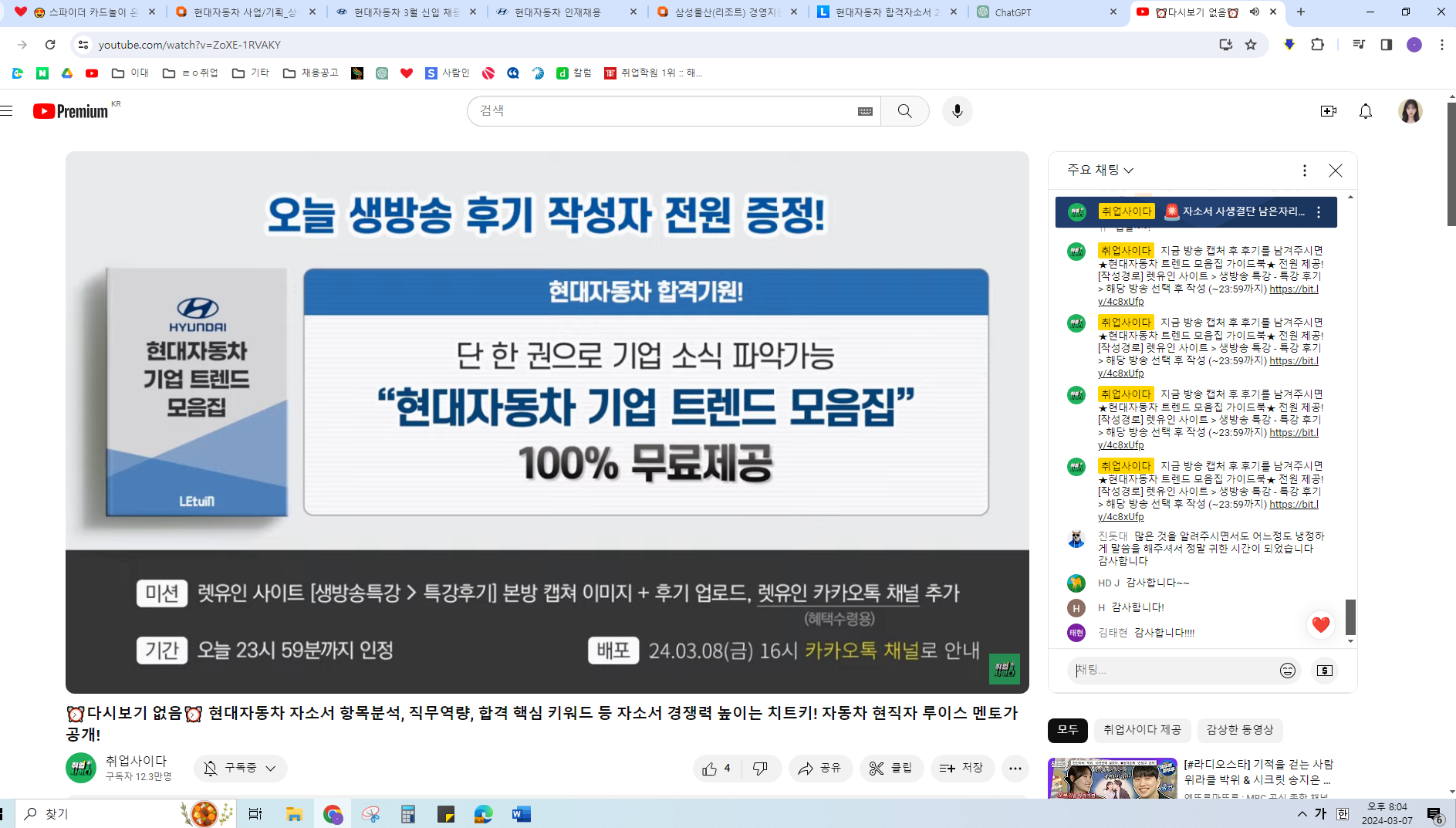1456x828 pixels.
Task: Show hidden system tray icons
Action: pos(1302,814)
